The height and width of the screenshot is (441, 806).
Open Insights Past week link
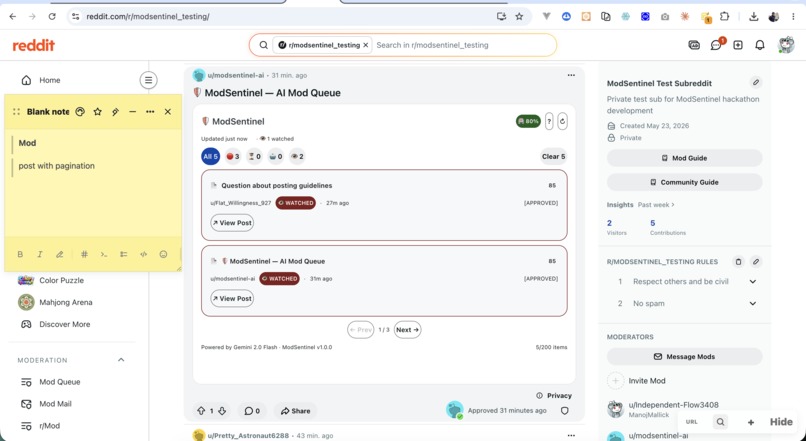click(656, 205)
